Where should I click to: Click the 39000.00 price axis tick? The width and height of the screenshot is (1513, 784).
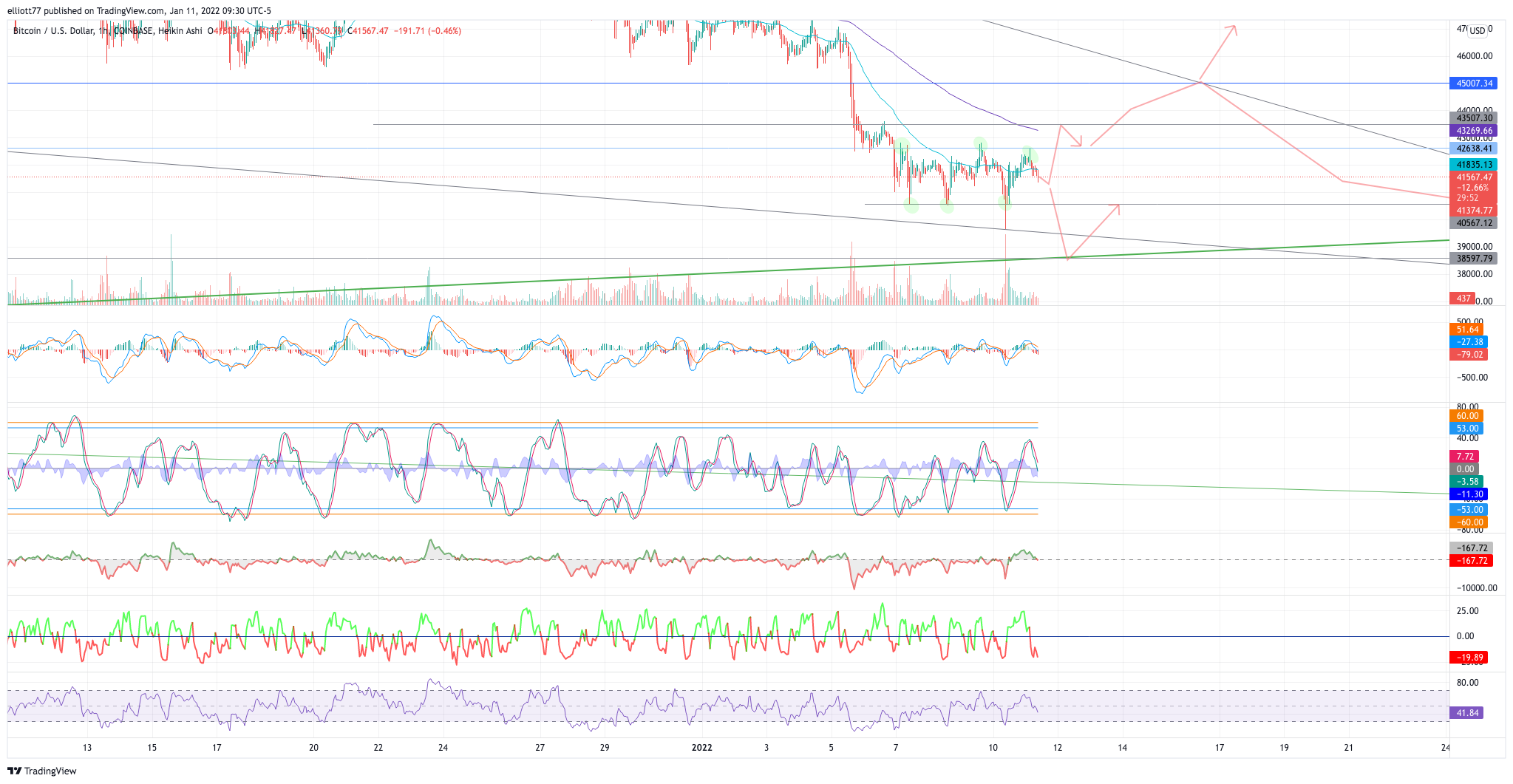tap(1475, 247)
